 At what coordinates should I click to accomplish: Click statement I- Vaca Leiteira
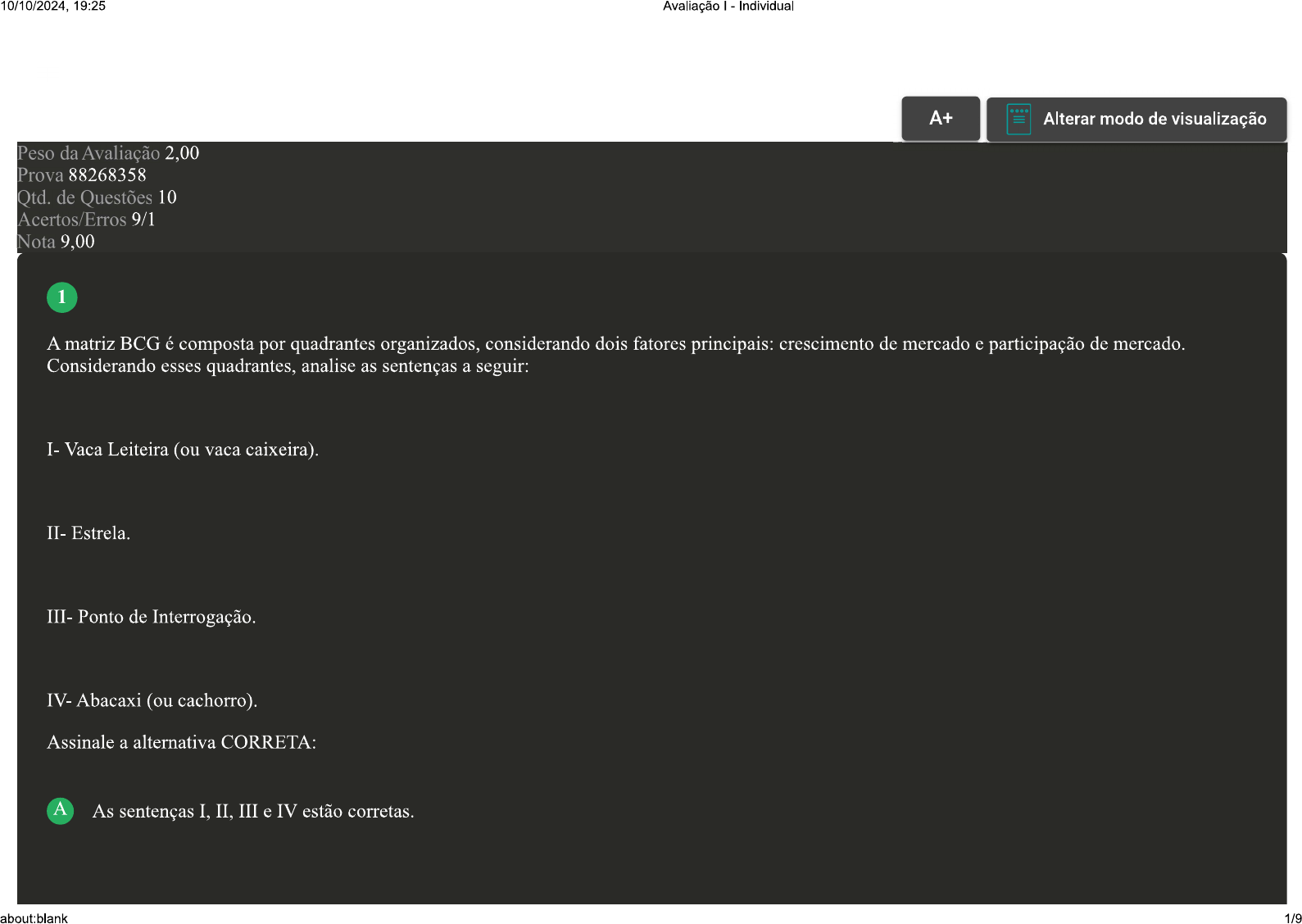point(183,450)
